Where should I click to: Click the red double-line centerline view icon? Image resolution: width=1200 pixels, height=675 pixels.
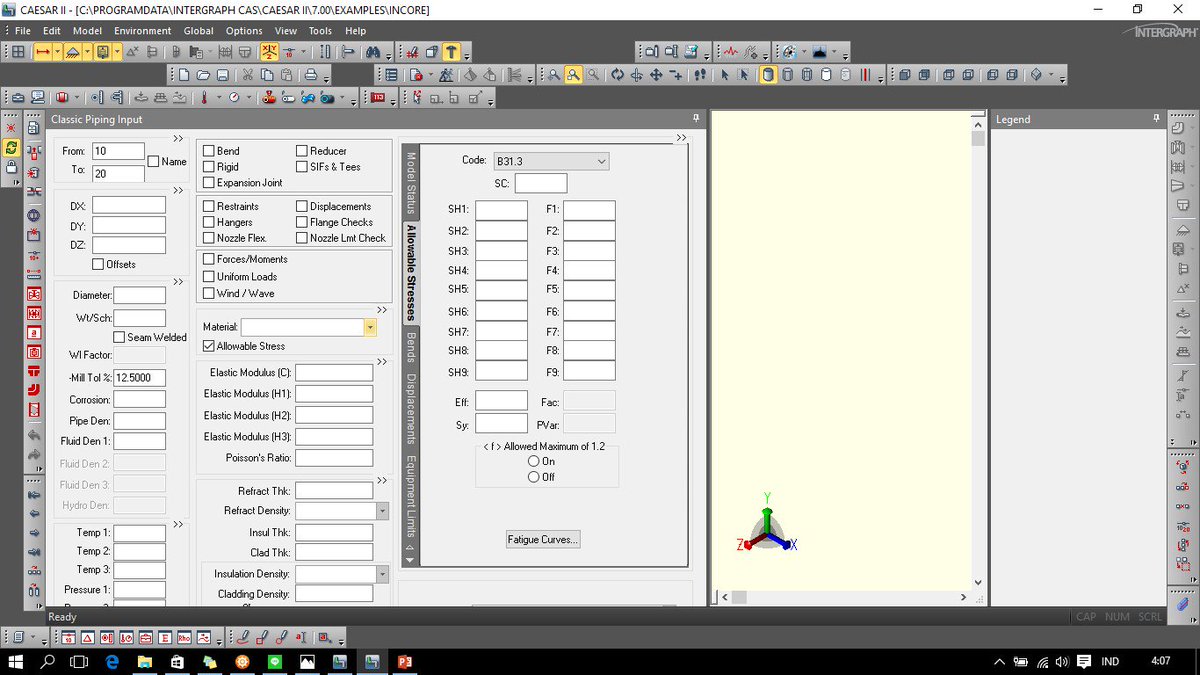point(866,75)
